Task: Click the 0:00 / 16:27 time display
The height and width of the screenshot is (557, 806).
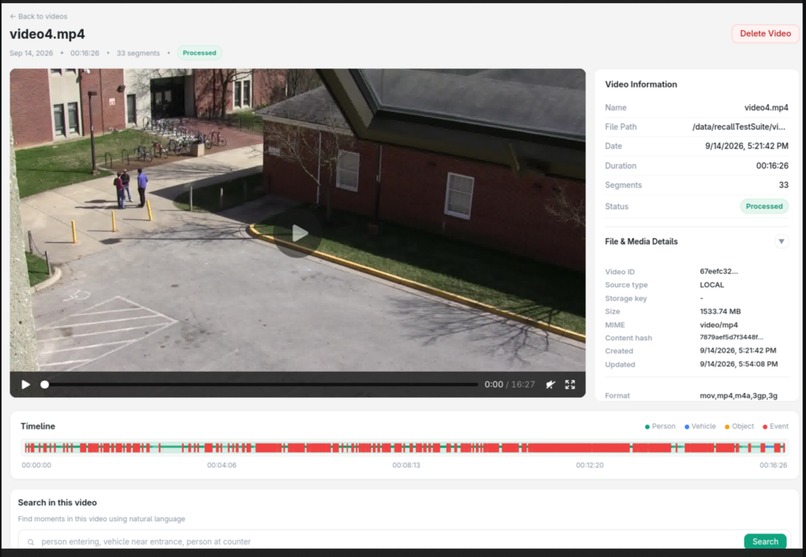Action: (x=509, y=384)
